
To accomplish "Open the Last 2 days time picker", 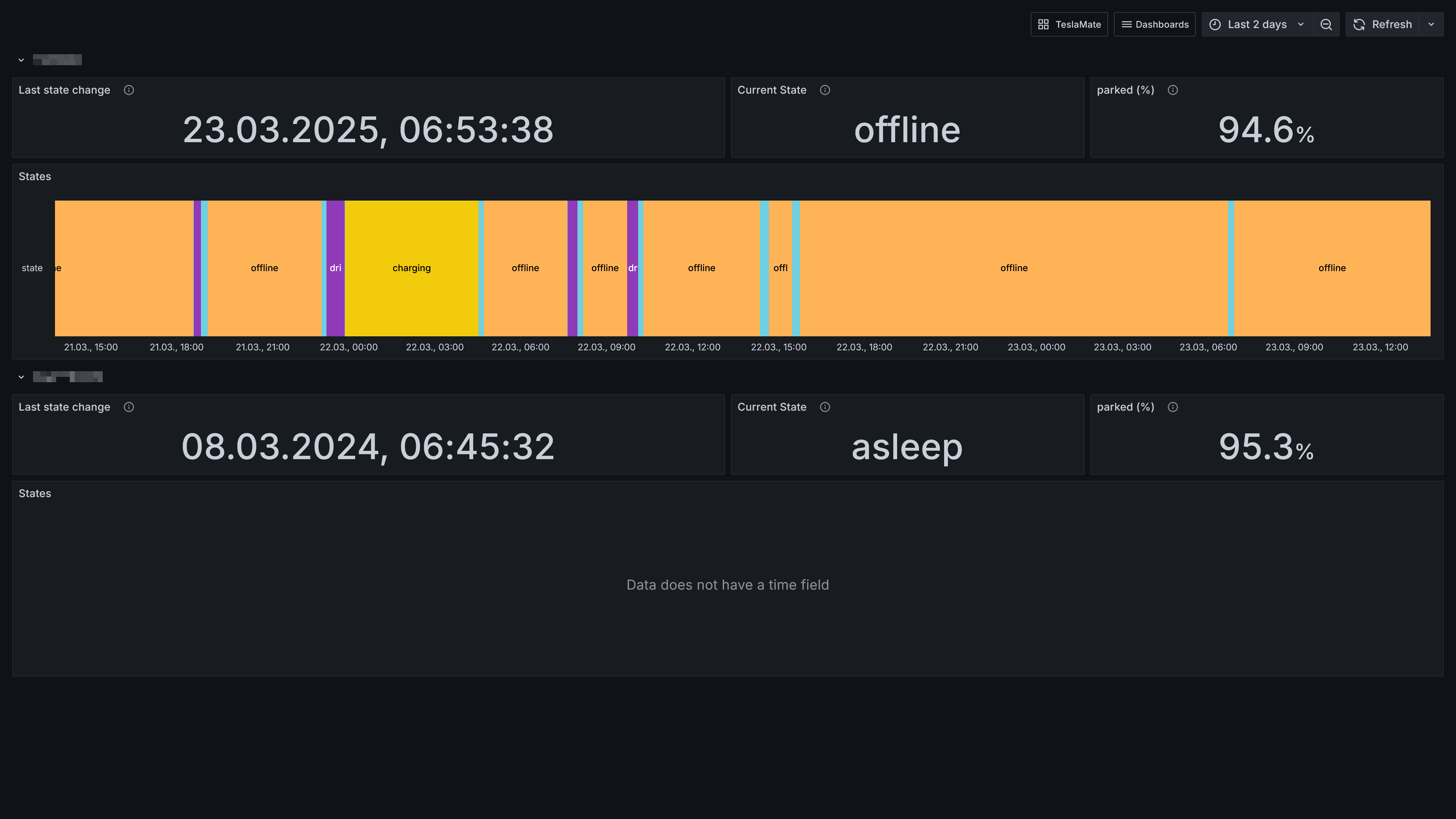I will click(1257, 24).
